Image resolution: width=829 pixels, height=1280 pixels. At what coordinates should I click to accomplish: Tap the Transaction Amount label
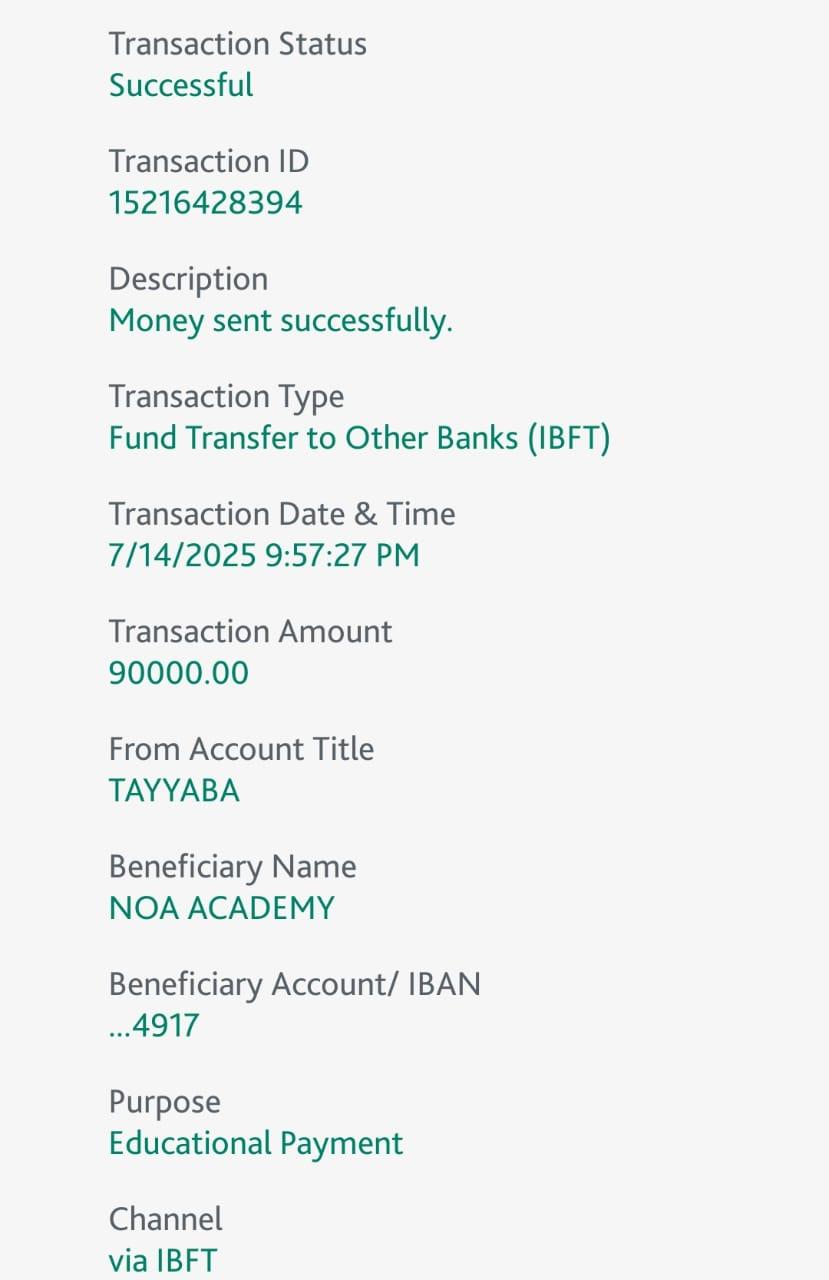click(x=250, y=631)
